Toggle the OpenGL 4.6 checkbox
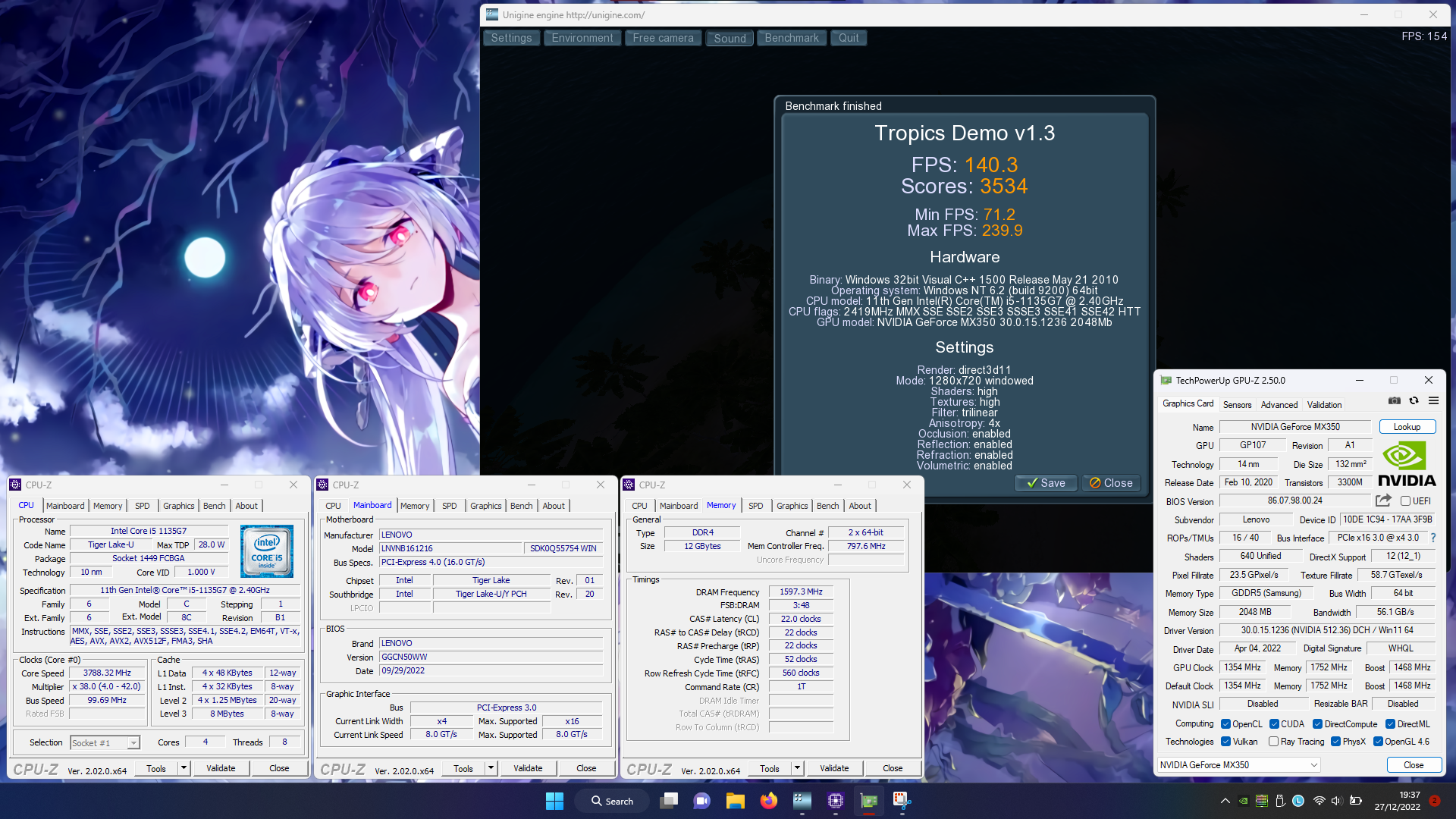 [1378, 742]
